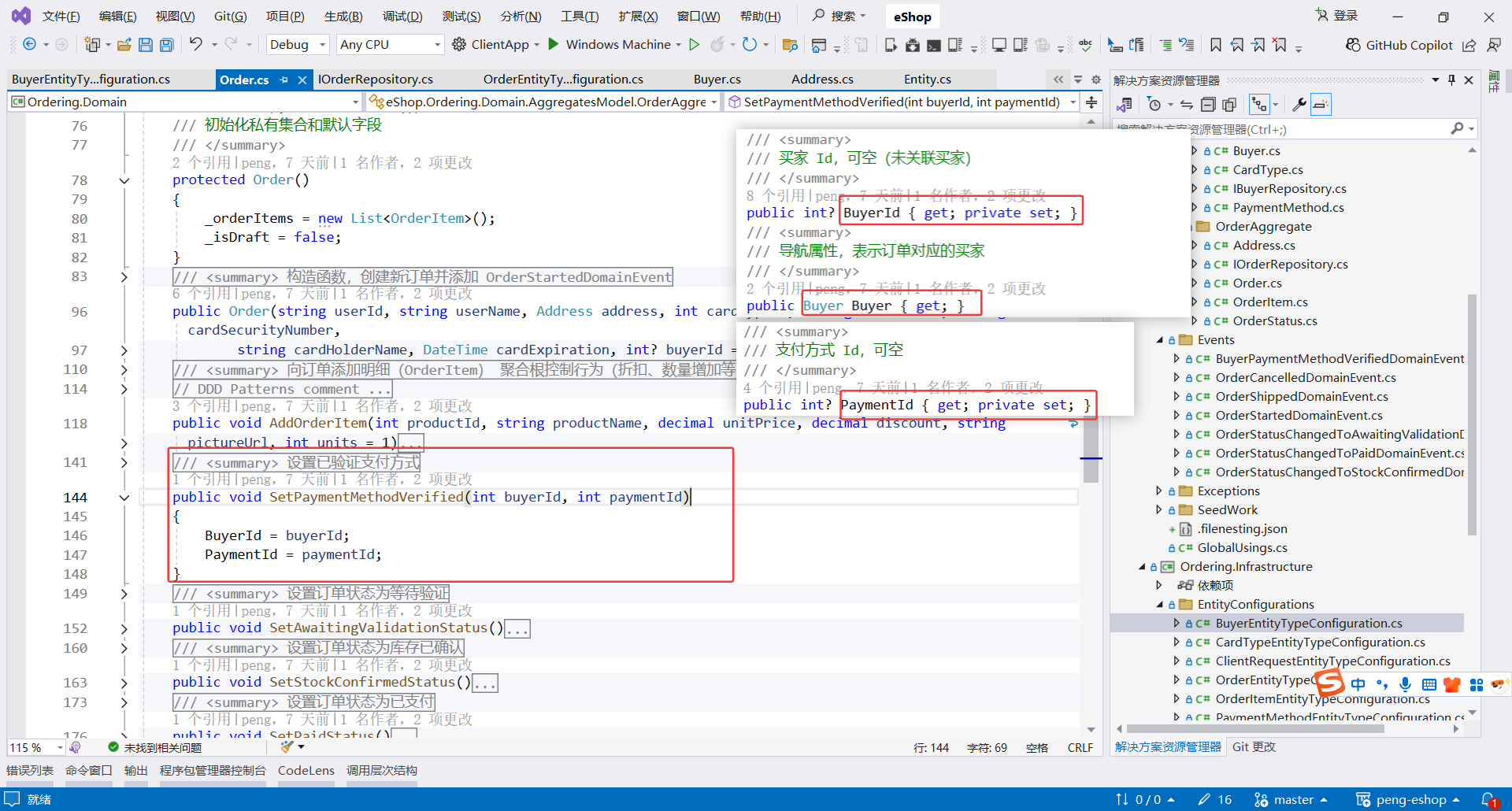The height and width of the screenshot is (811, 1512).
Task: Switch to the Buyer.cs editor tab
Action: 717,80
